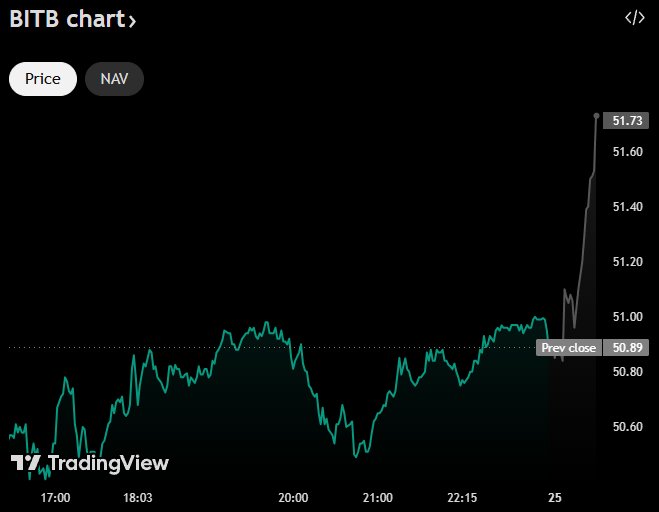Click the gray end dot of the price line
Viewport: 659px width, 512px height.
coord(597,116)
